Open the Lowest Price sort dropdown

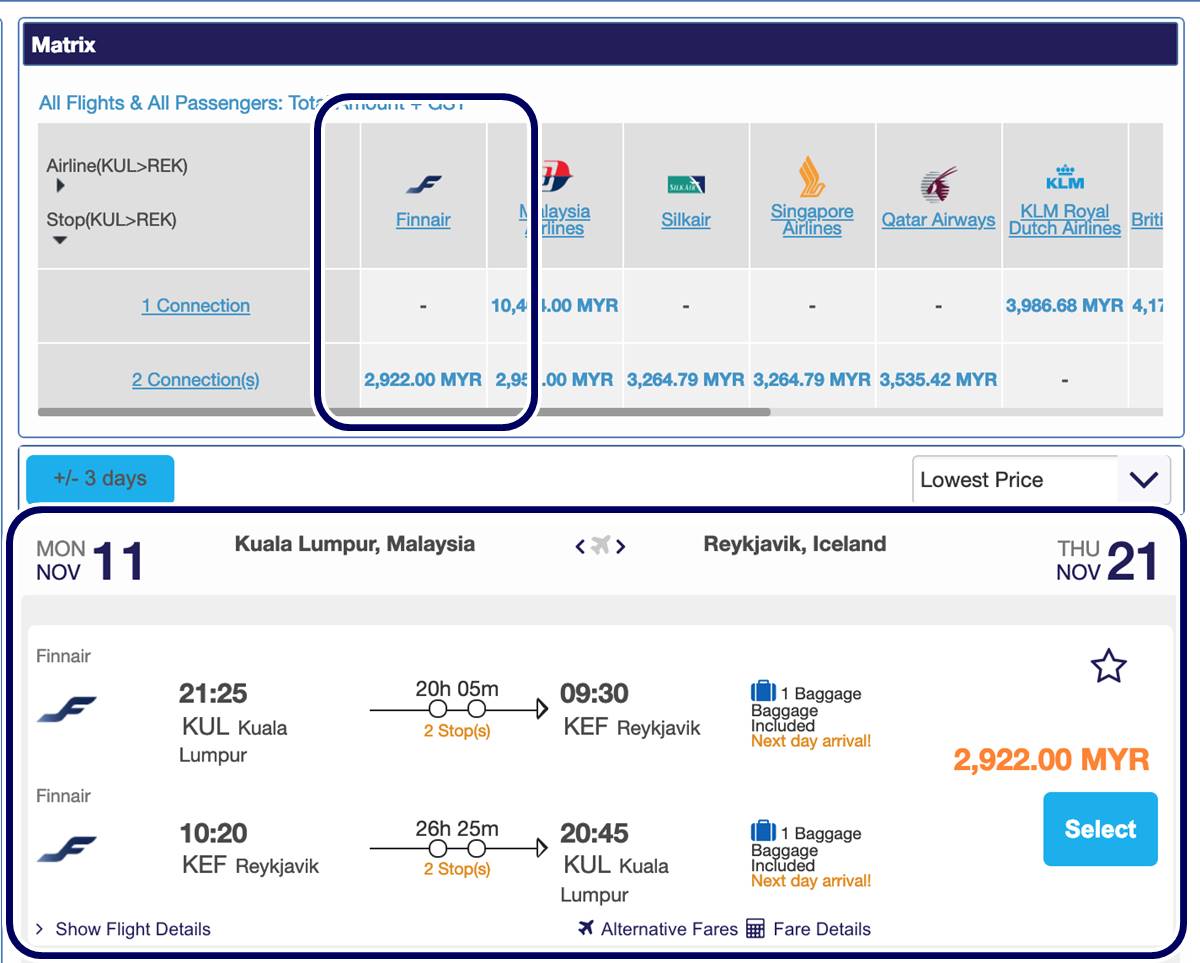pos(1041,480)
